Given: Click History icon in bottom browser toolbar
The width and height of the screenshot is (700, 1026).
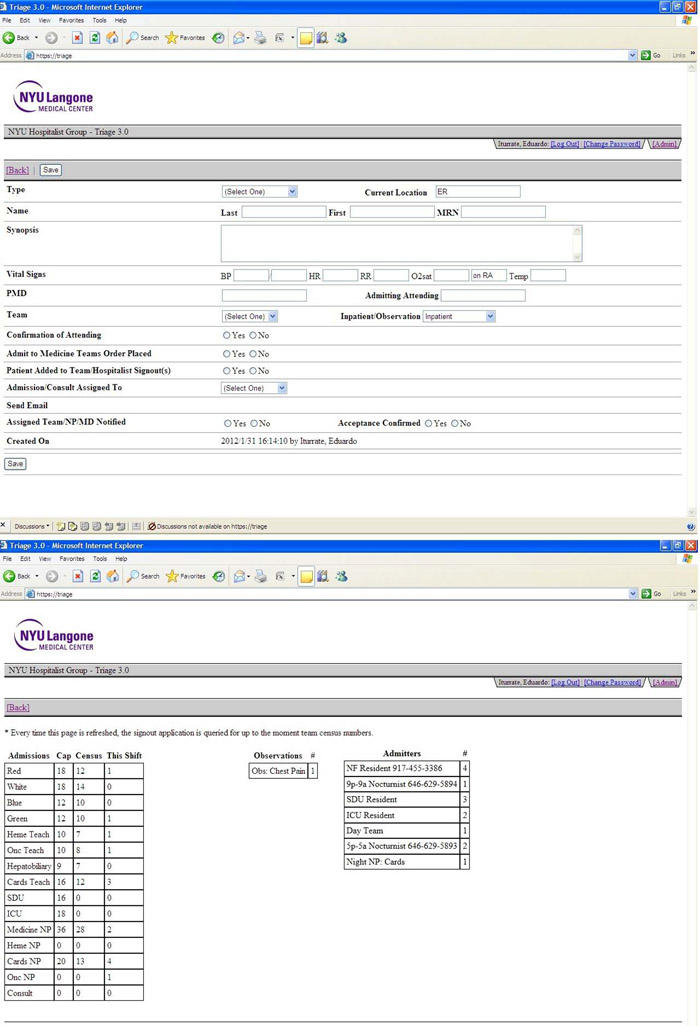Looking at the screenshot, I should tap(219, 576).
